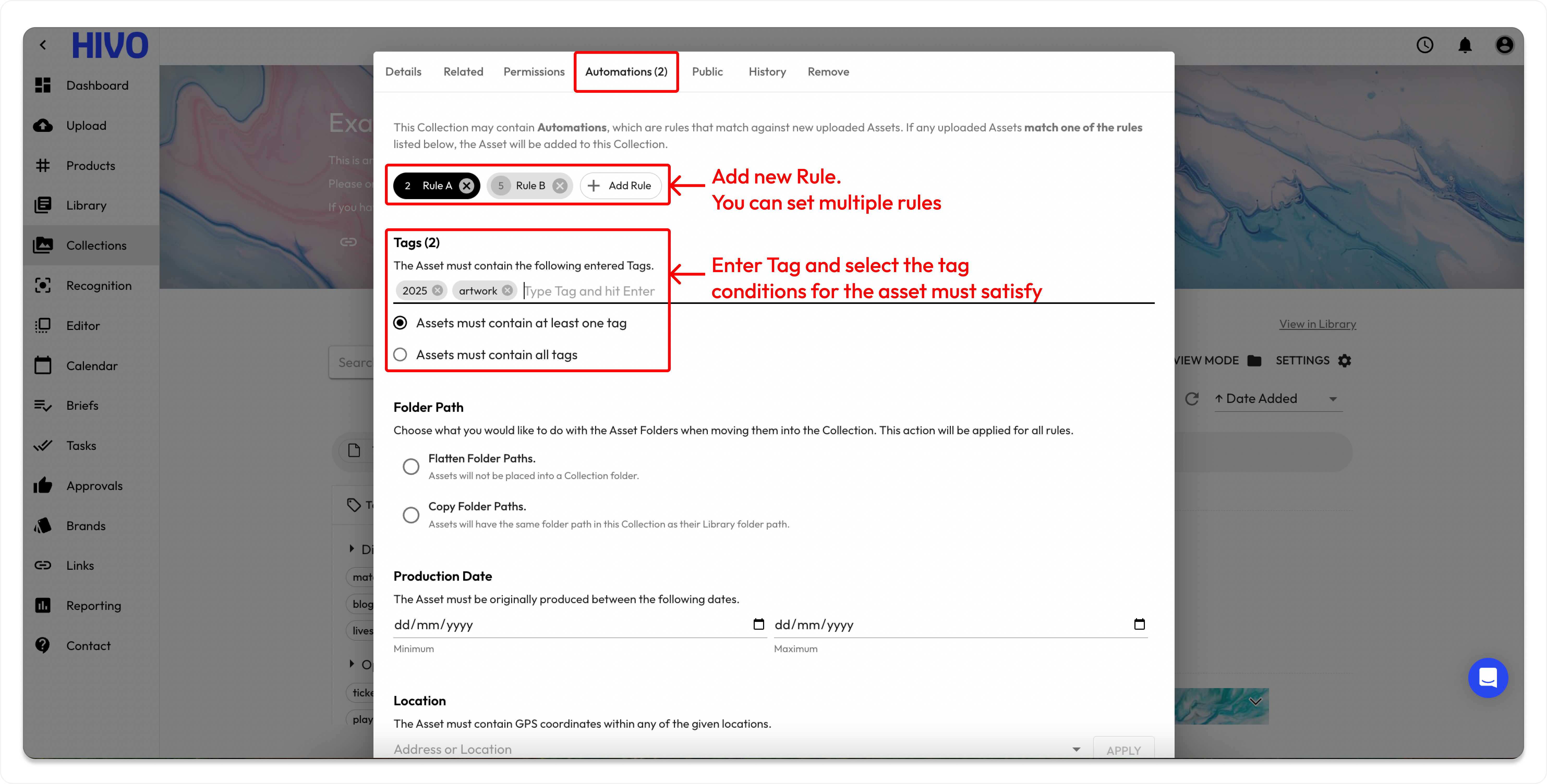Remove the artwork tag chip
Screen dimensions: 1547x784
pyautogui.click(x=507, y=291)
